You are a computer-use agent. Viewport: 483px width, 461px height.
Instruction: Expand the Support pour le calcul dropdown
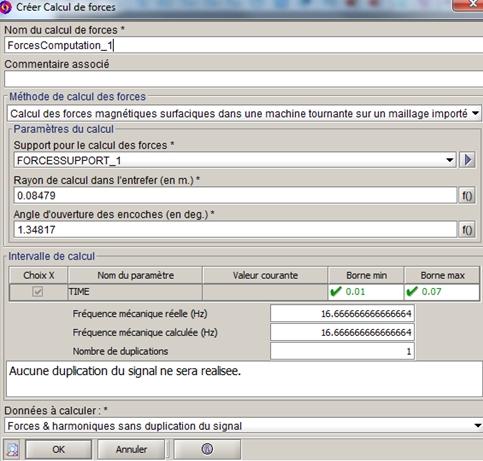click(x=235, y=160)
